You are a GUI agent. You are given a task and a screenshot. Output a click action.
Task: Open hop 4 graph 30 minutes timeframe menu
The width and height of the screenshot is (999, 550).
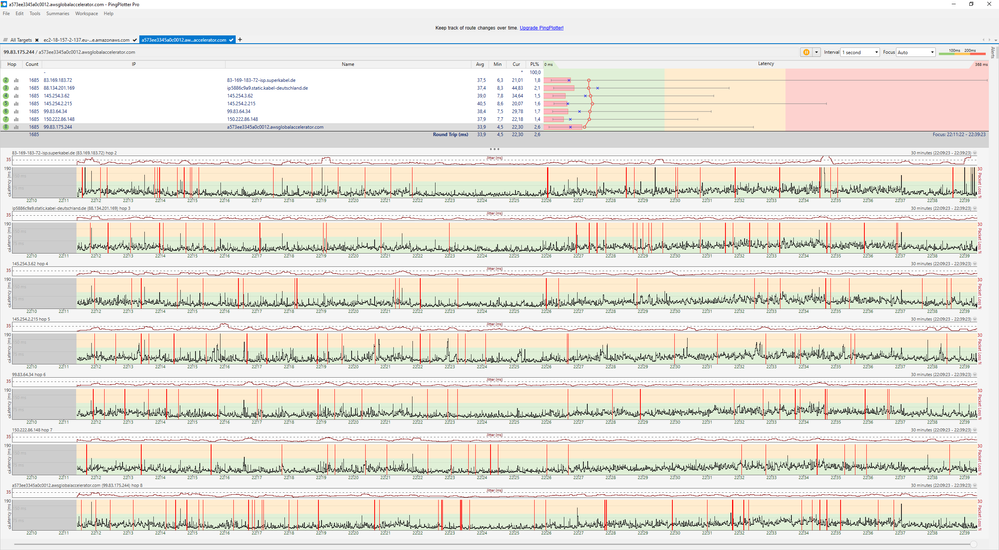tap(975, 264)
